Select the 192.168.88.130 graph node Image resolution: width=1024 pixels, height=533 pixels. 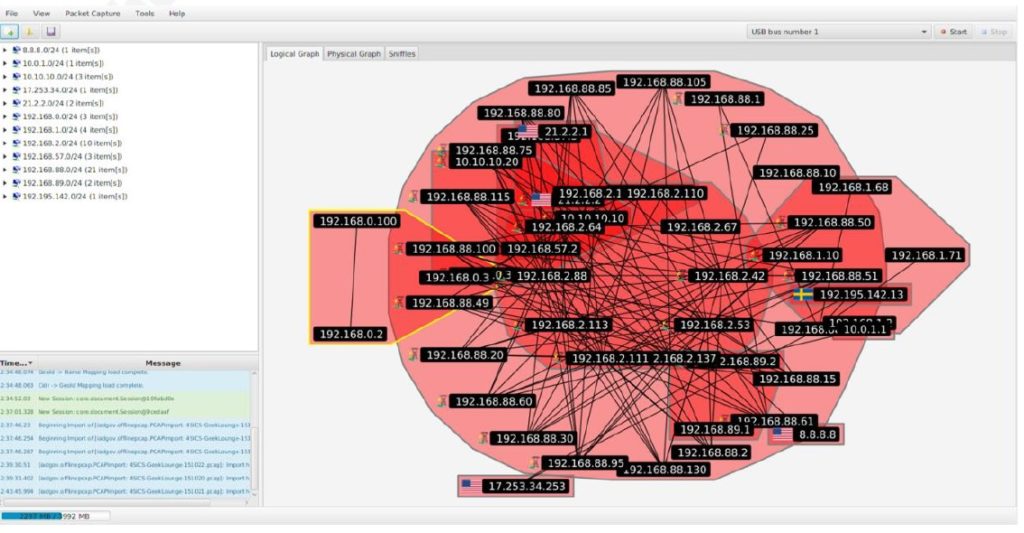click(x=664, y=469)
